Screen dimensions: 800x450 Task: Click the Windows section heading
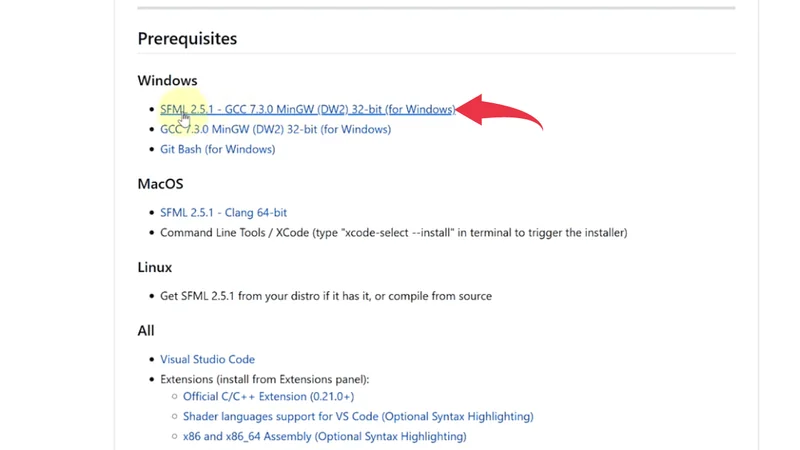click(167, 80)
